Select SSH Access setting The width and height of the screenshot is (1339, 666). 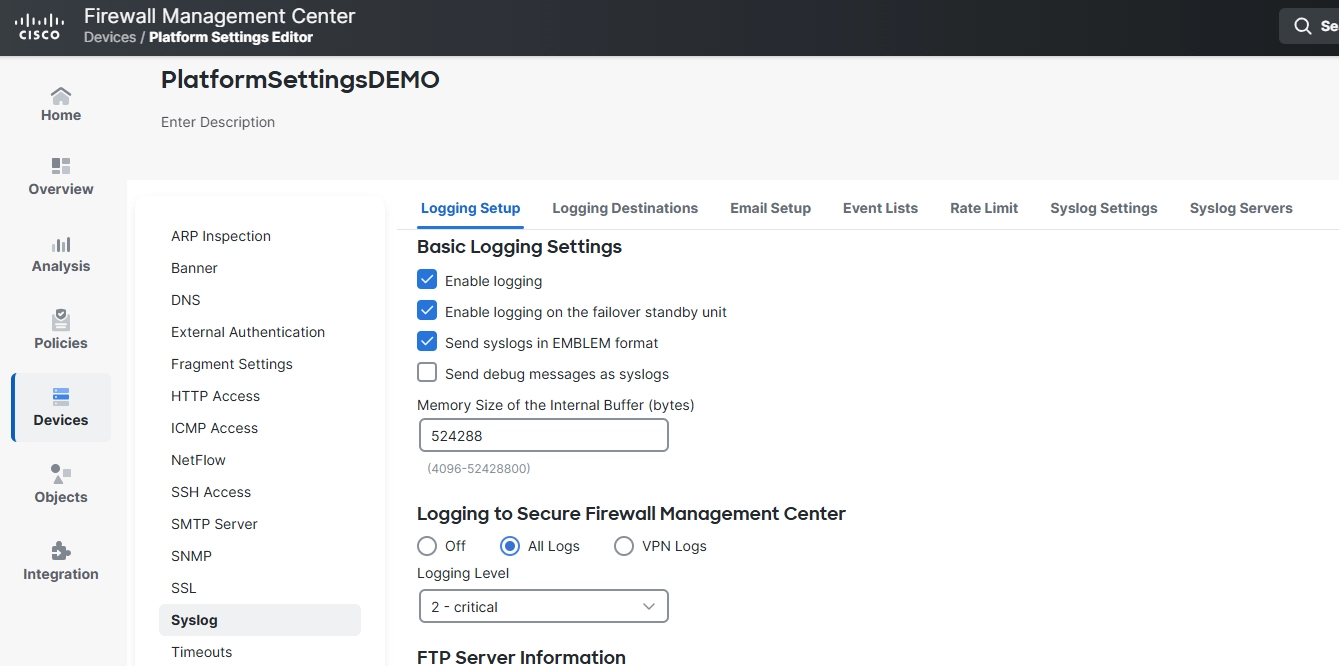(x=211, y=492)
